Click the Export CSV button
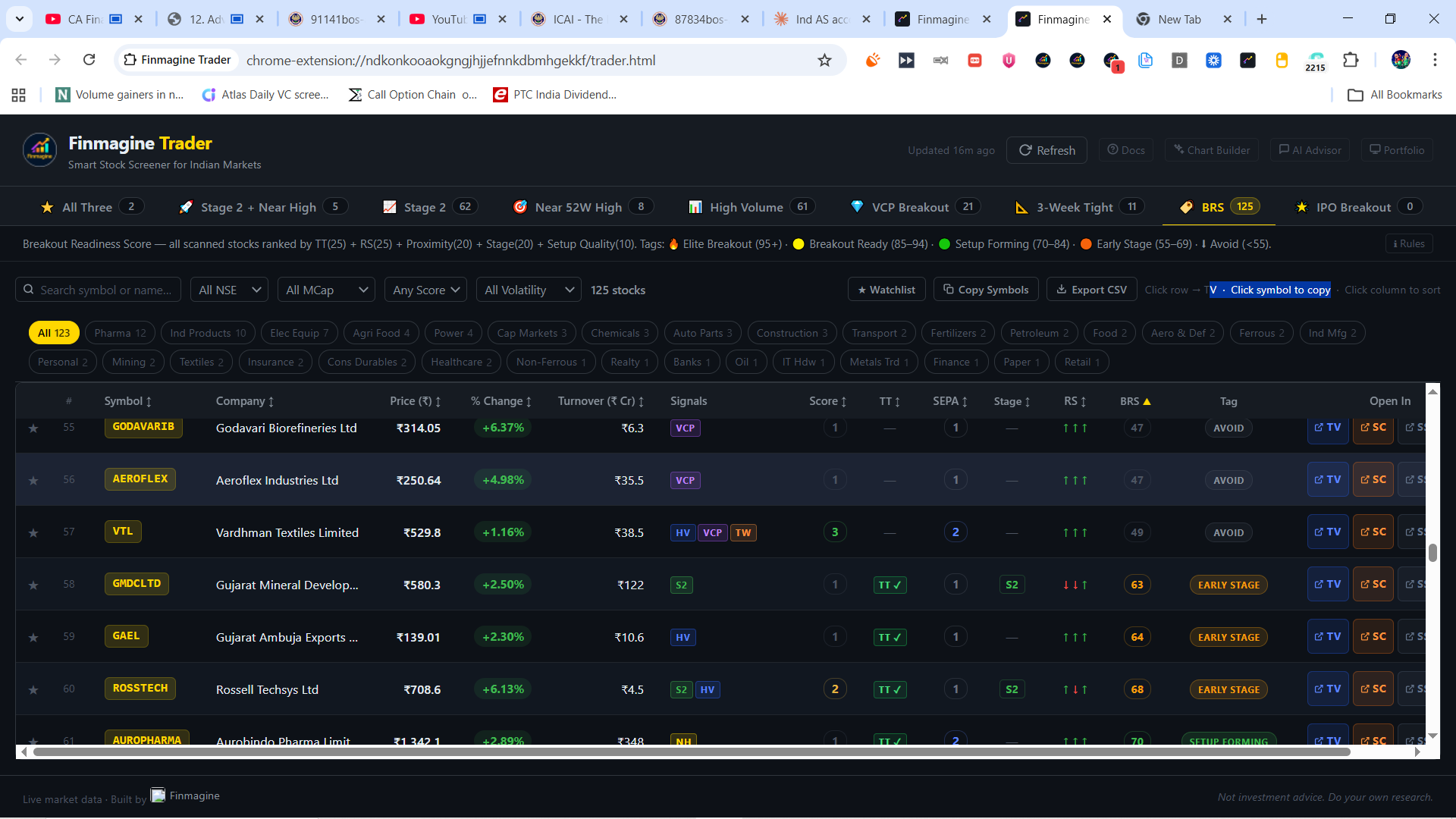1456x819 pixels. tap(1092, 290)
